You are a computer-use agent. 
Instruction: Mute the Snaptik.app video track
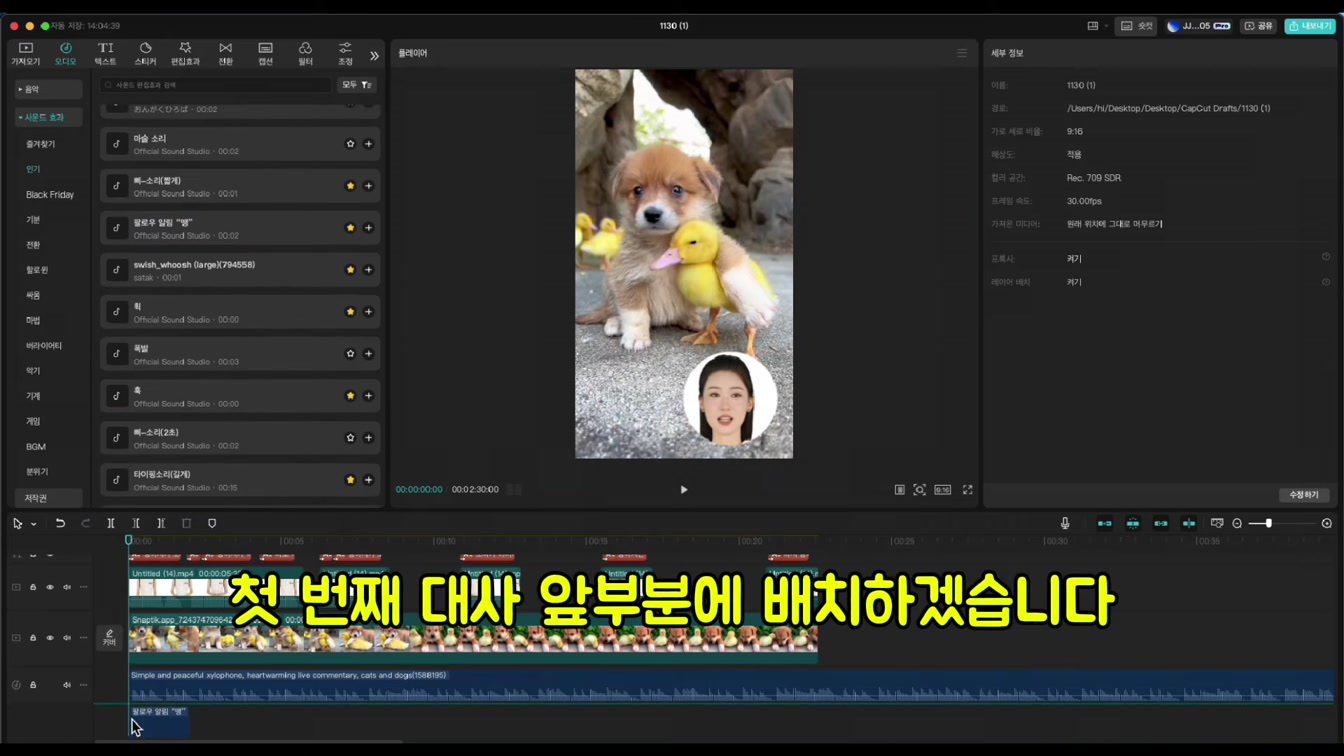point(67,638)
